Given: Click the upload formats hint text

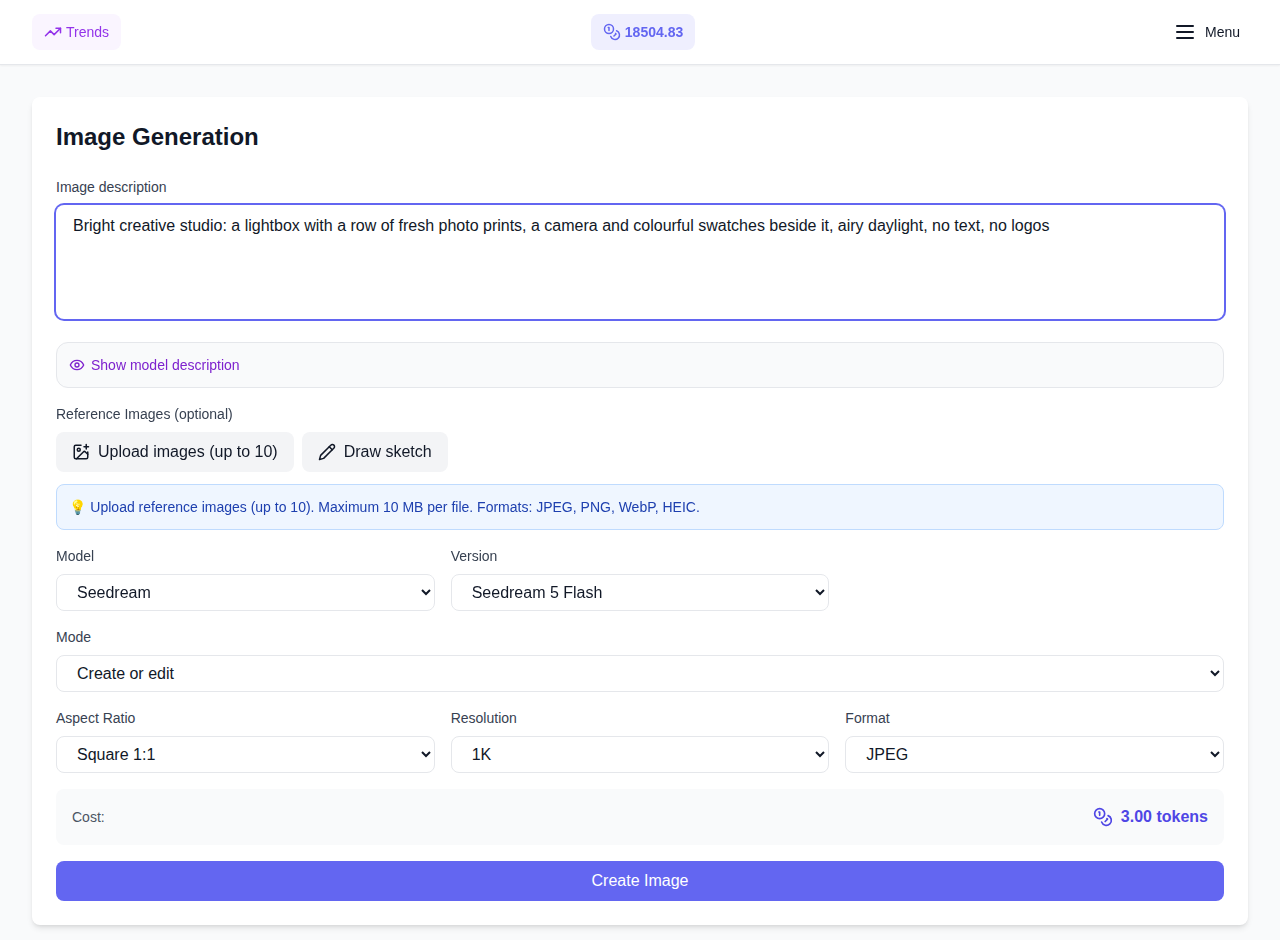Looking at the screenshot, I should coord(395,507).
